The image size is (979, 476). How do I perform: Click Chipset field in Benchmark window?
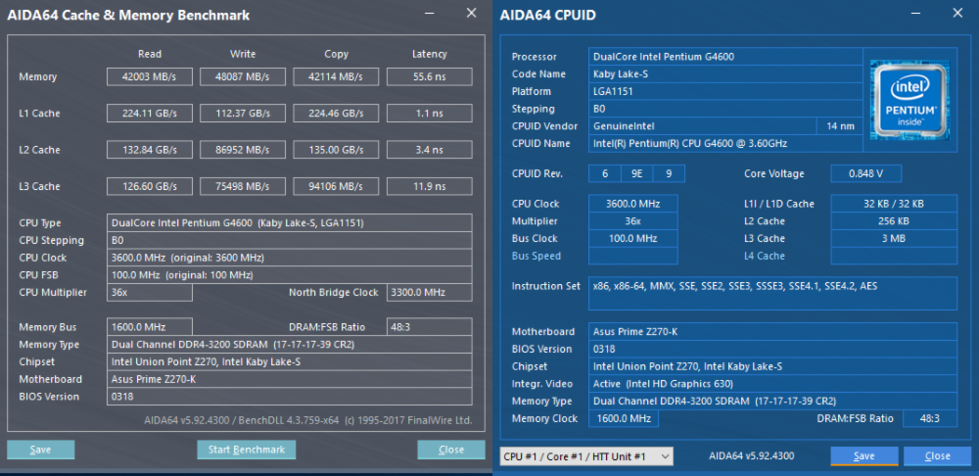290,362
